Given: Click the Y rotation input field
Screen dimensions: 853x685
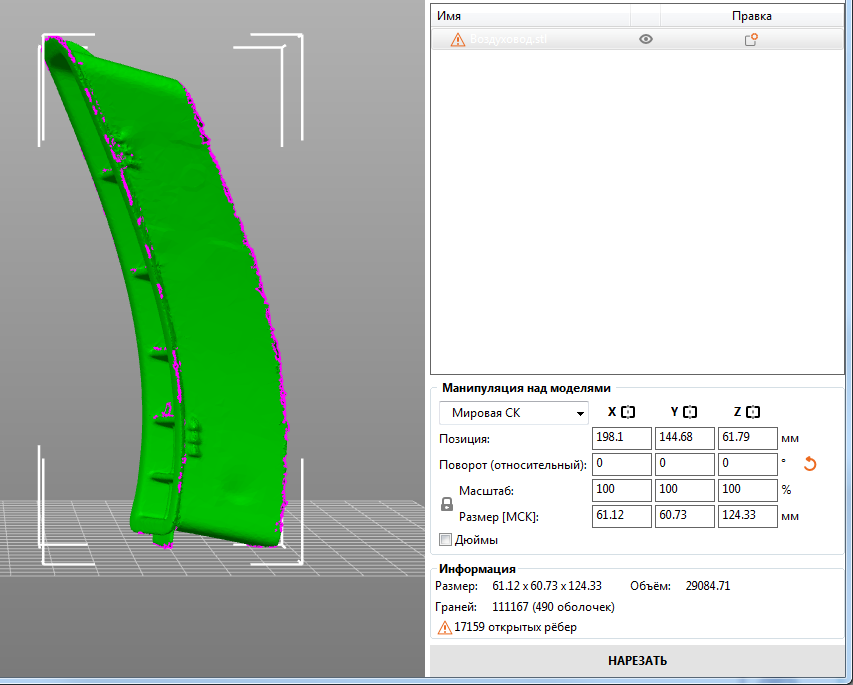Looking at the screenshot, I should 684,464.
